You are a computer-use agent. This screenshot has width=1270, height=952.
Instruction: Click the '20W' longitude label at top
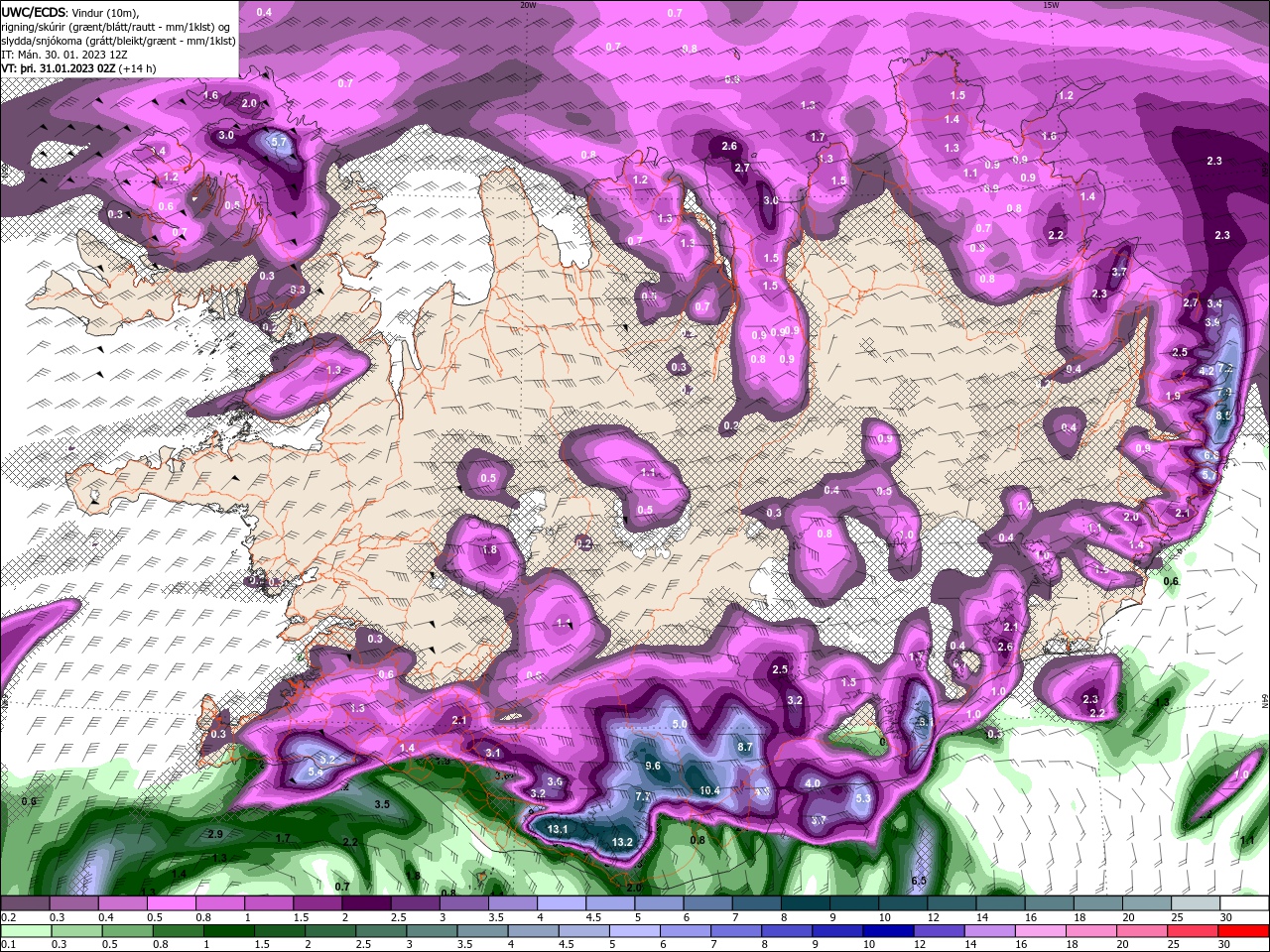[528, 4]
